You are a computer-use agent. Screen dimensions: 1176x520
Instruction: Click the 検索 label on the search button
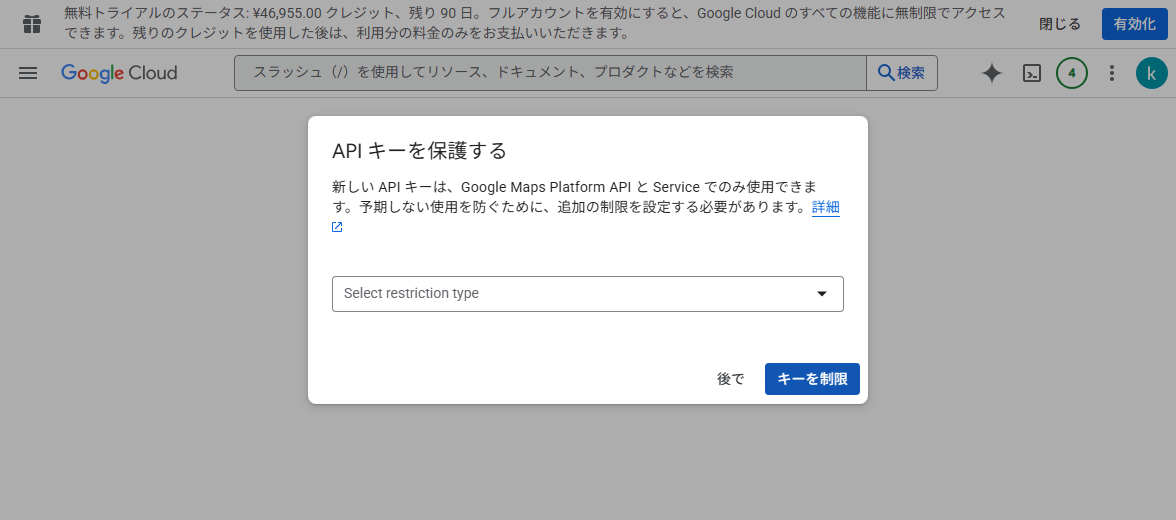tap(911, 73)
